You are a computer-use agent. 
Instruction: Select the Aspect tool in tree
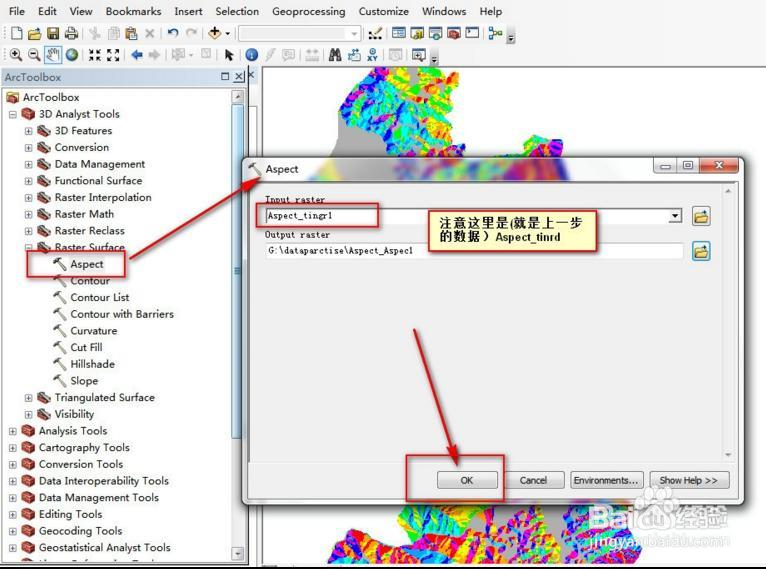(86, 264)
